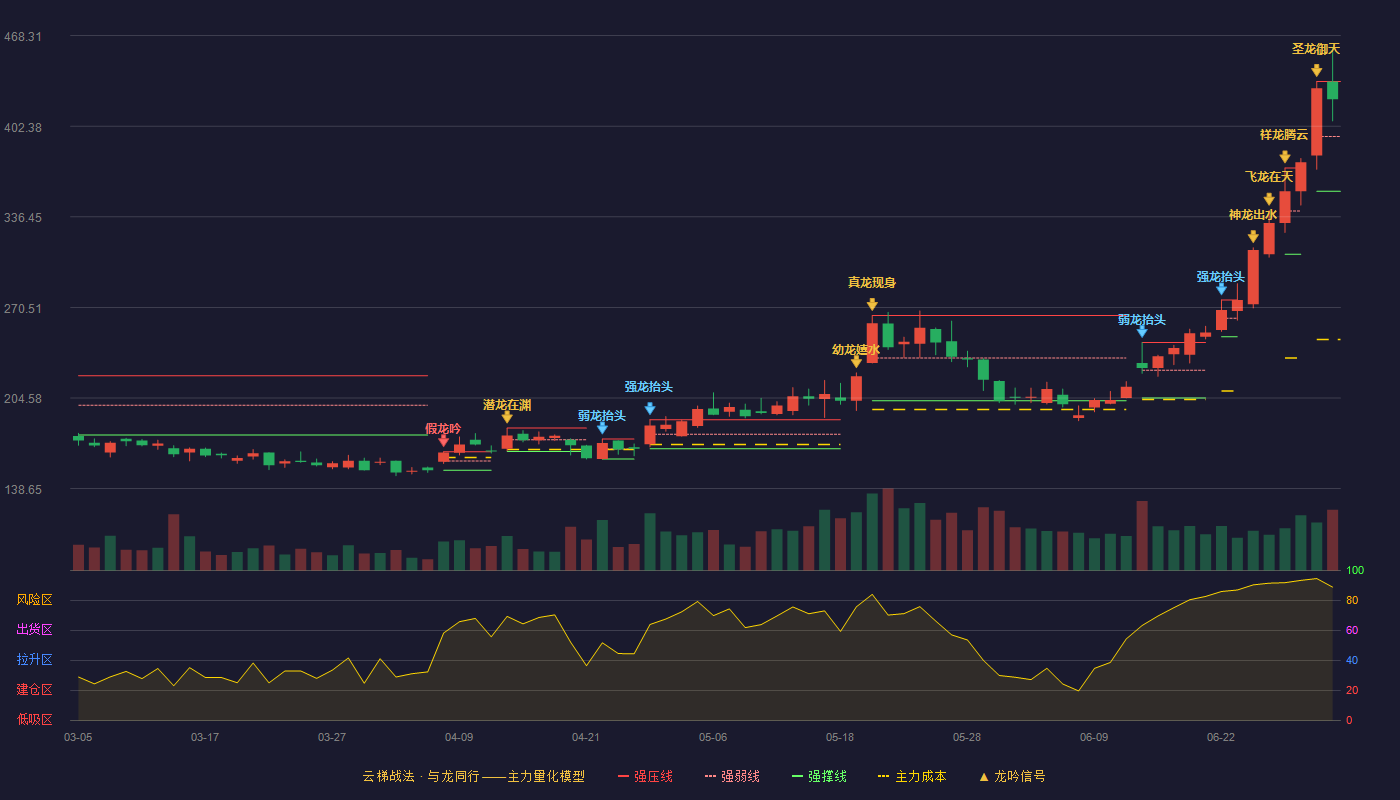Click the 04-09 date label

click(x=459, y=737)
